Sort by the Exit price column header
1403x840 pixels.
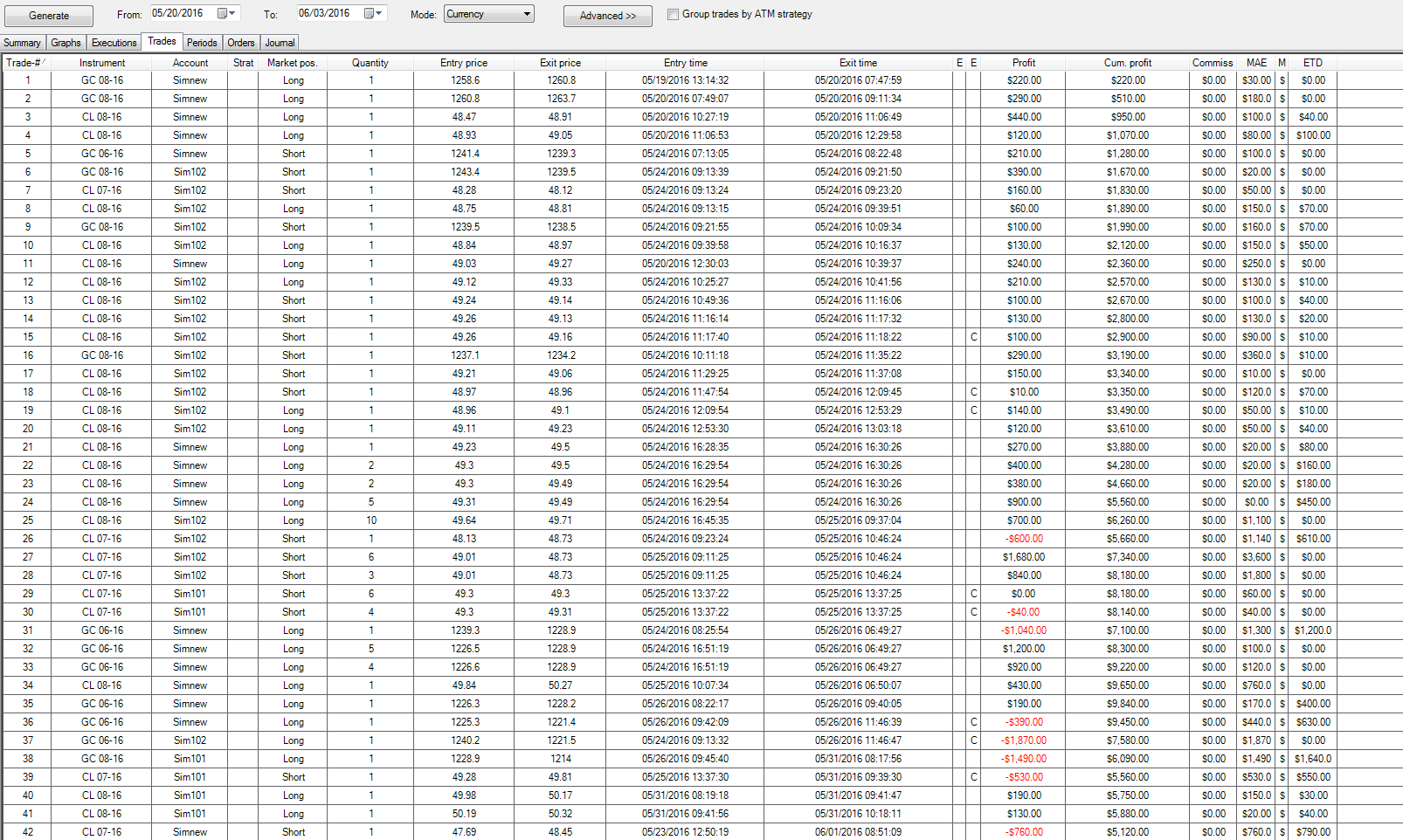[560, 63]
